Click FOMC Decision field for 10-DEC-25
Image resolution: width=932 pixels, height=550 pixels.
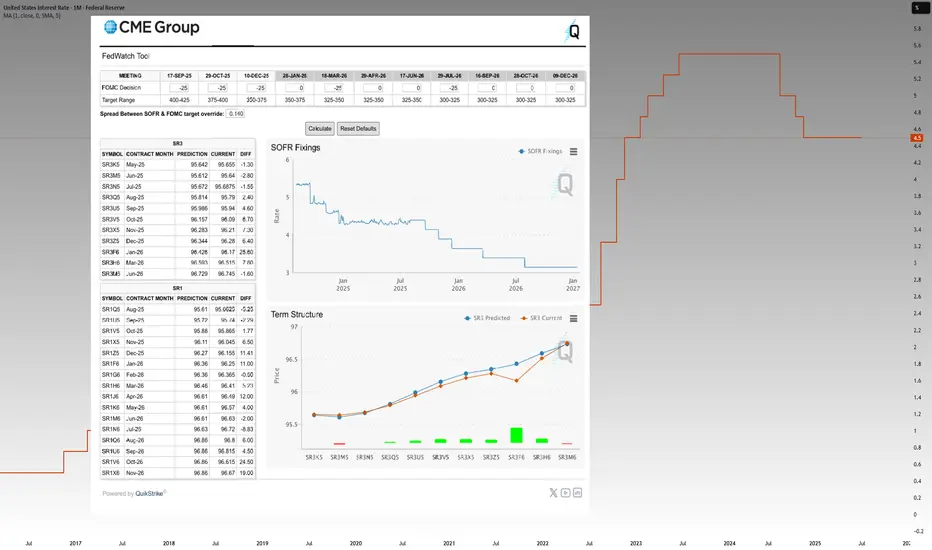pyautogui.click(x=256, y=87)
